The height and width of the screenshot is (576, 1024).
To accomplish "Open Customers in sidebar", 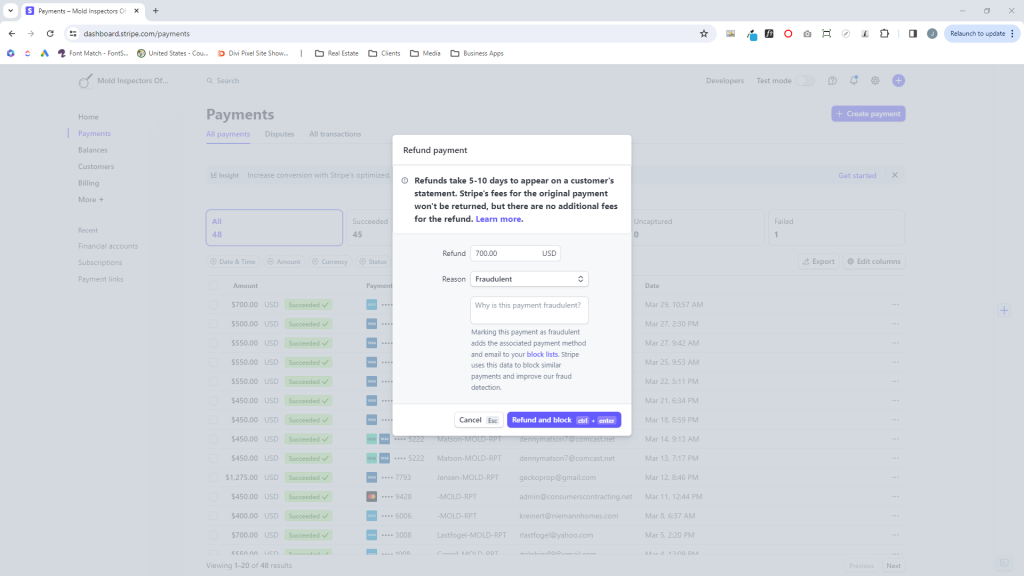I will [x=96, y=167].
